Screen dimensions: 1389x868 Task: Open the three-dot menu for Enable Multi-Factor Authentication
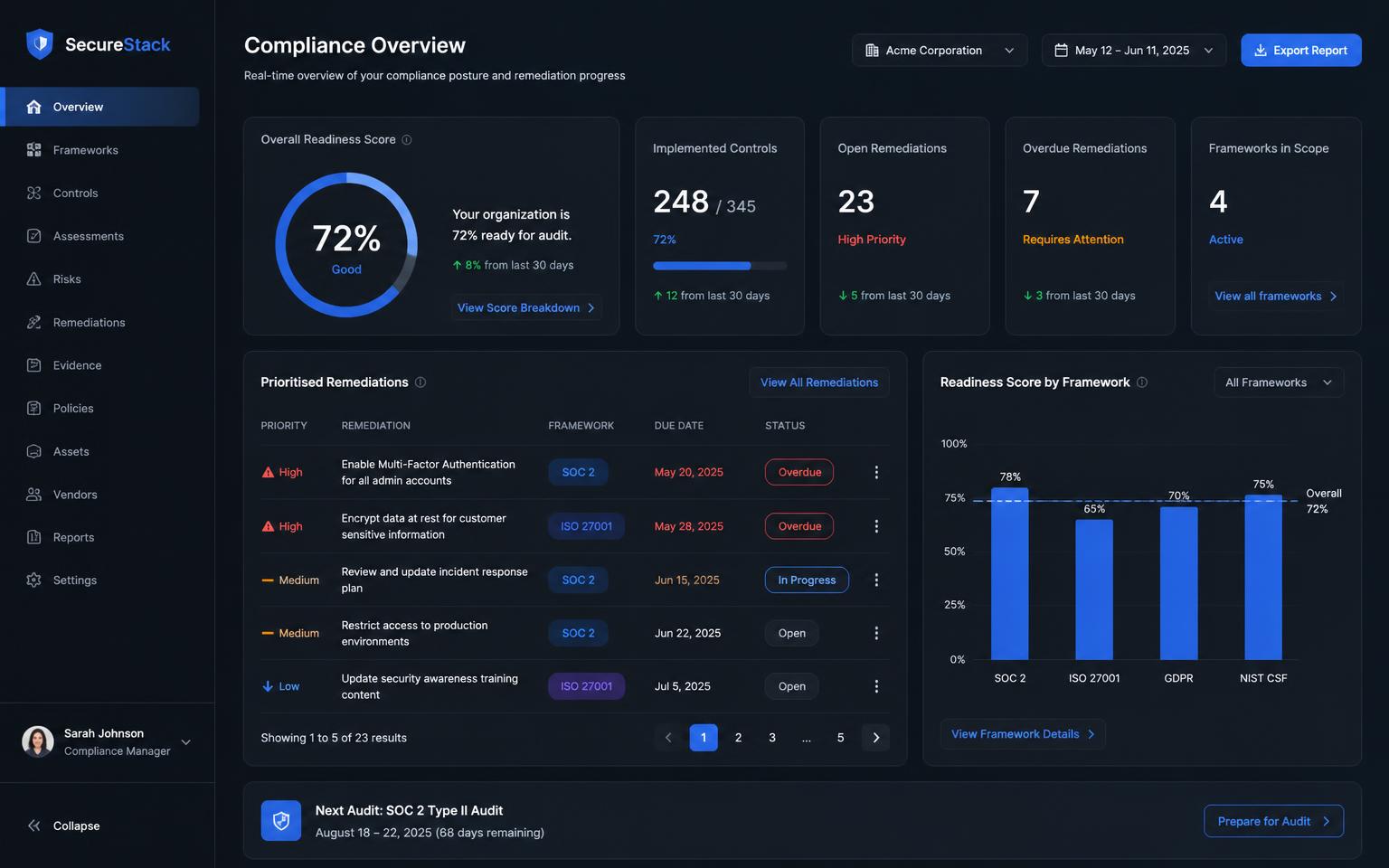[876, 472]
